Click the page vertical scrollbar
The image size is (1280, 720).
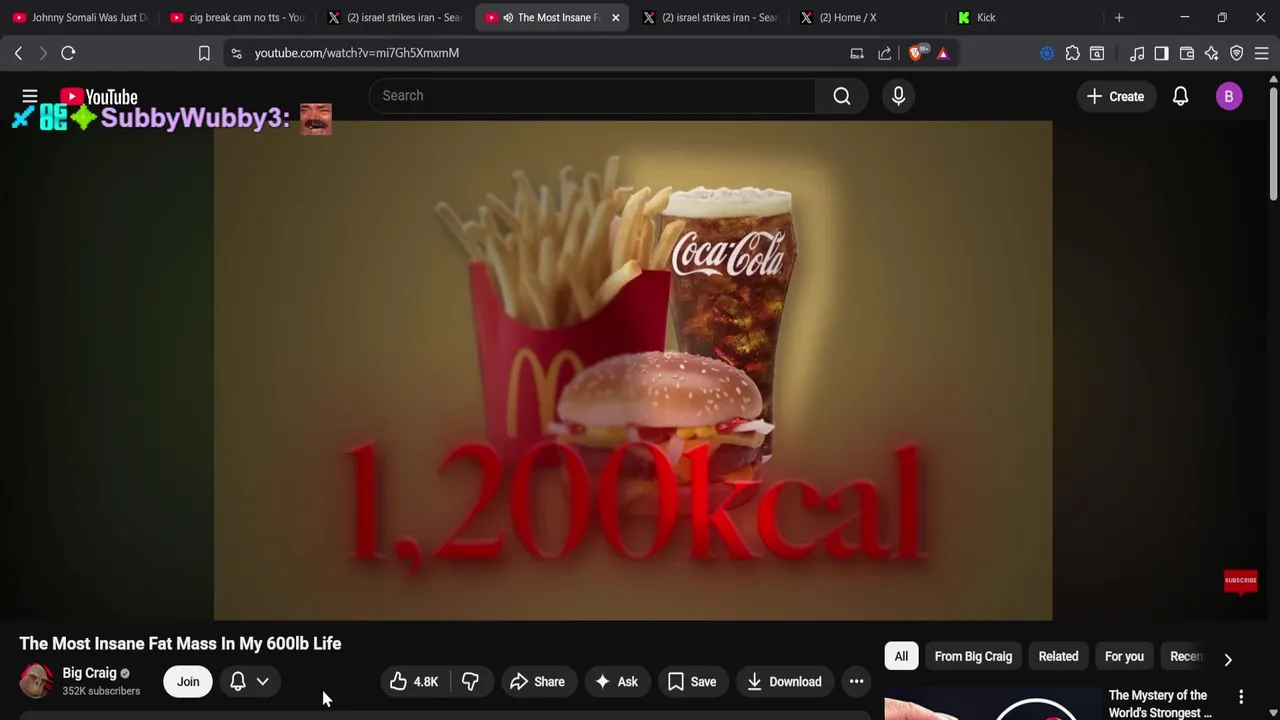pos(1273,145)
